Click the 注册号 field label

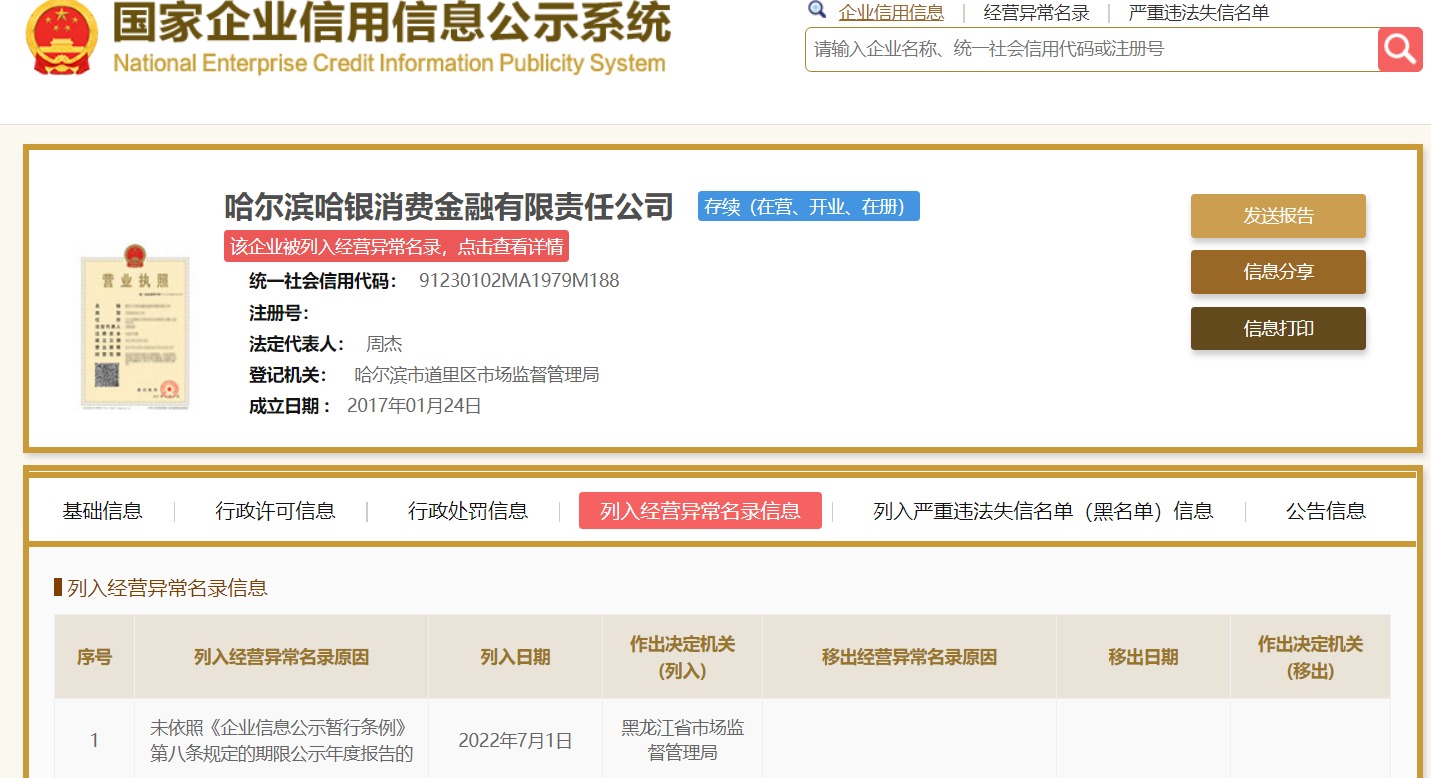click(279, 313)
